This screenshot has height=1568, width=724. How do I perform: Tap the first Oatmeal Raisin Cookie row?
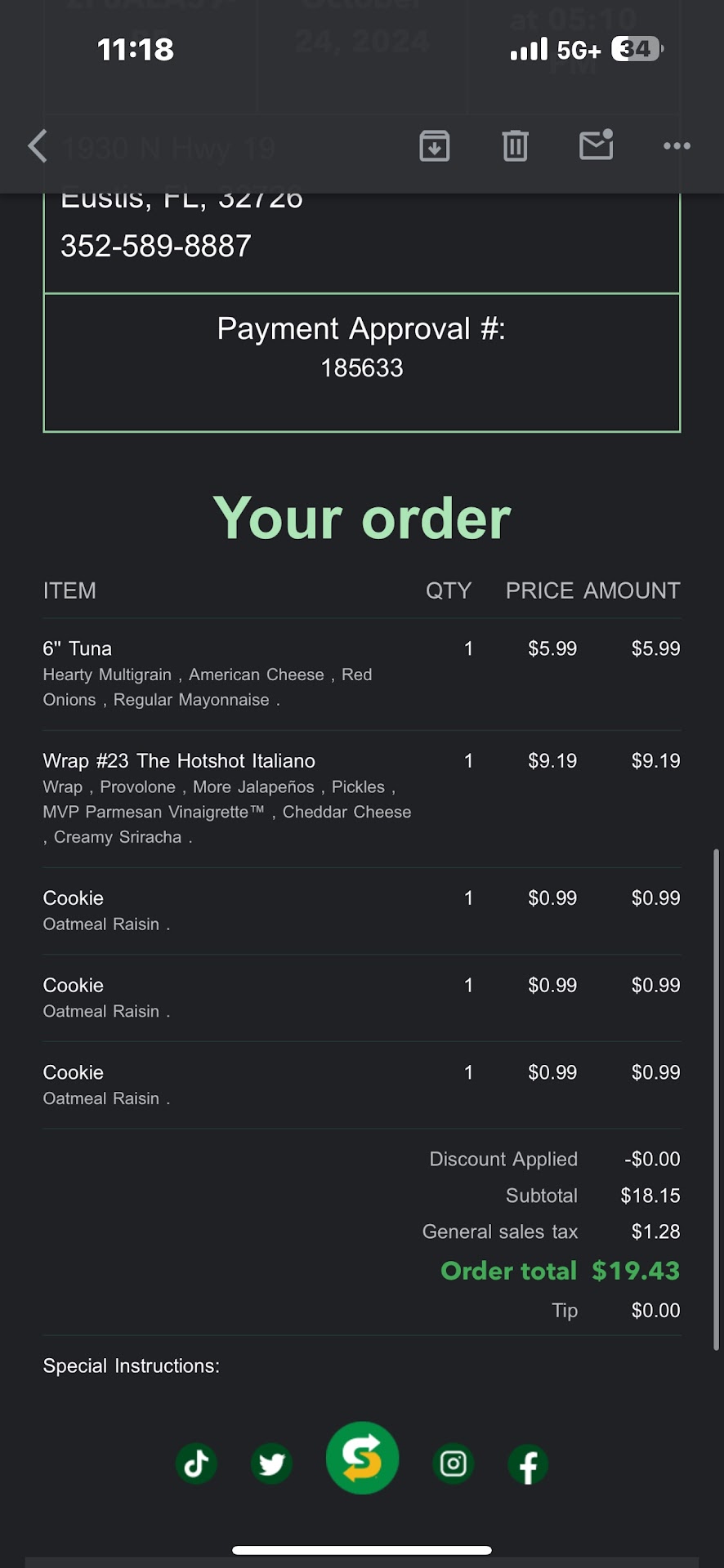pyautogui.click(x=74, y=898)
